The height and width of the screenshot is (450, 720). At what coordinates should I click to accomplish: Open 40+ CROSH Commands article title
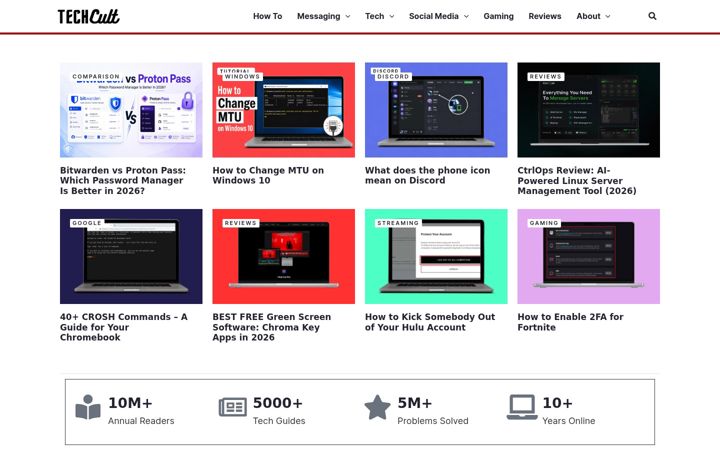pos(124,327)
